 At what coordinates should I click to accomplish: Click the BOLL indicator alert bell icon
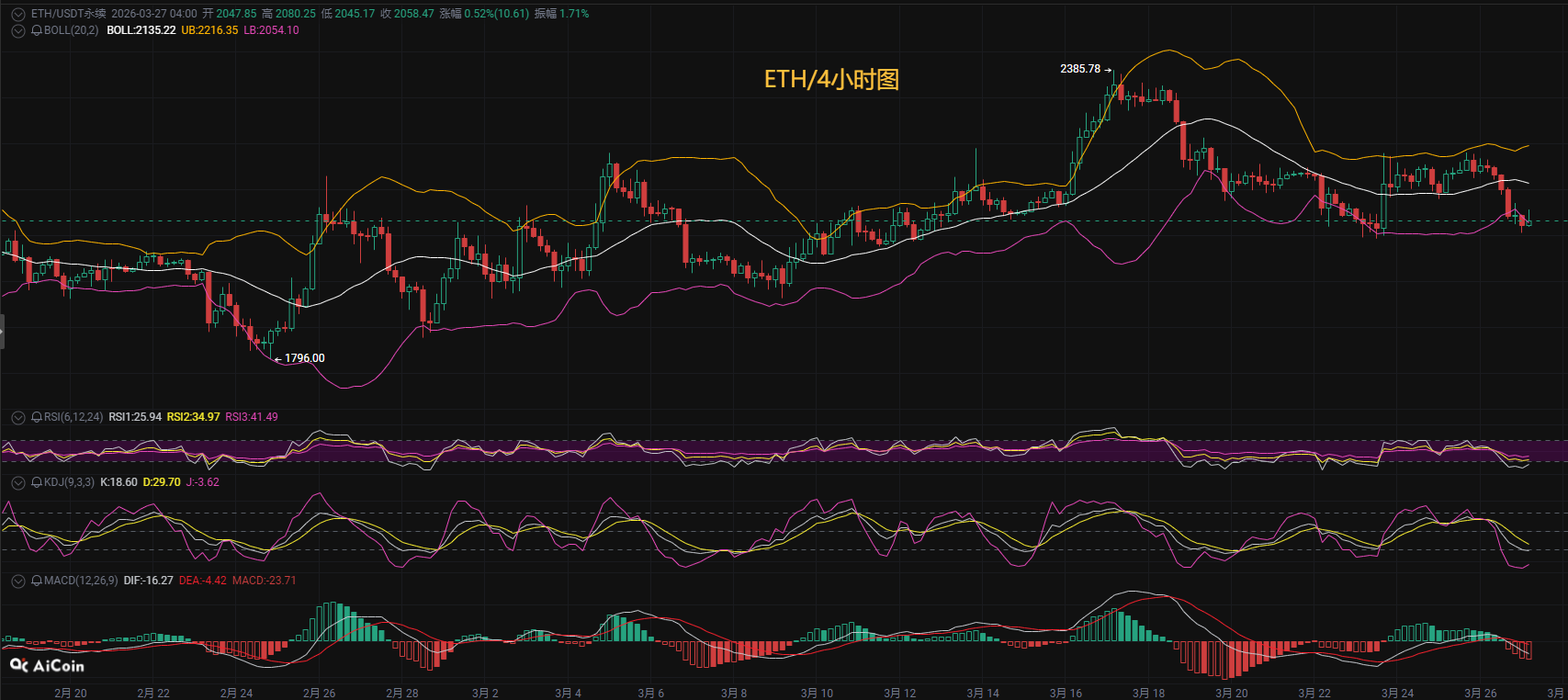coord(37,30)
